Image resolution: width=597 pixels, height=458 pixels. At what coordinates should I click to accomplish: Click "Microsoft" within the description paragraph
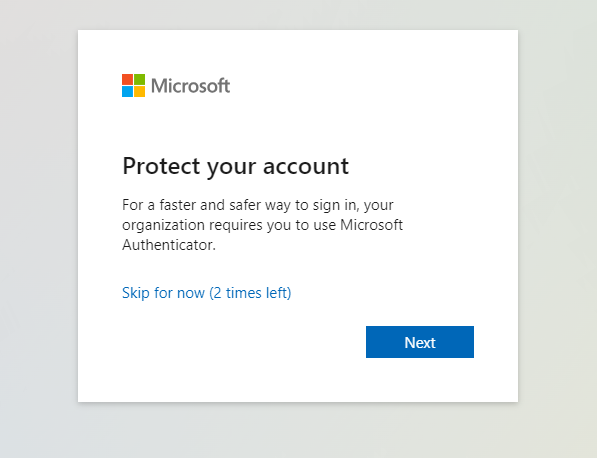tap(371, 225)
